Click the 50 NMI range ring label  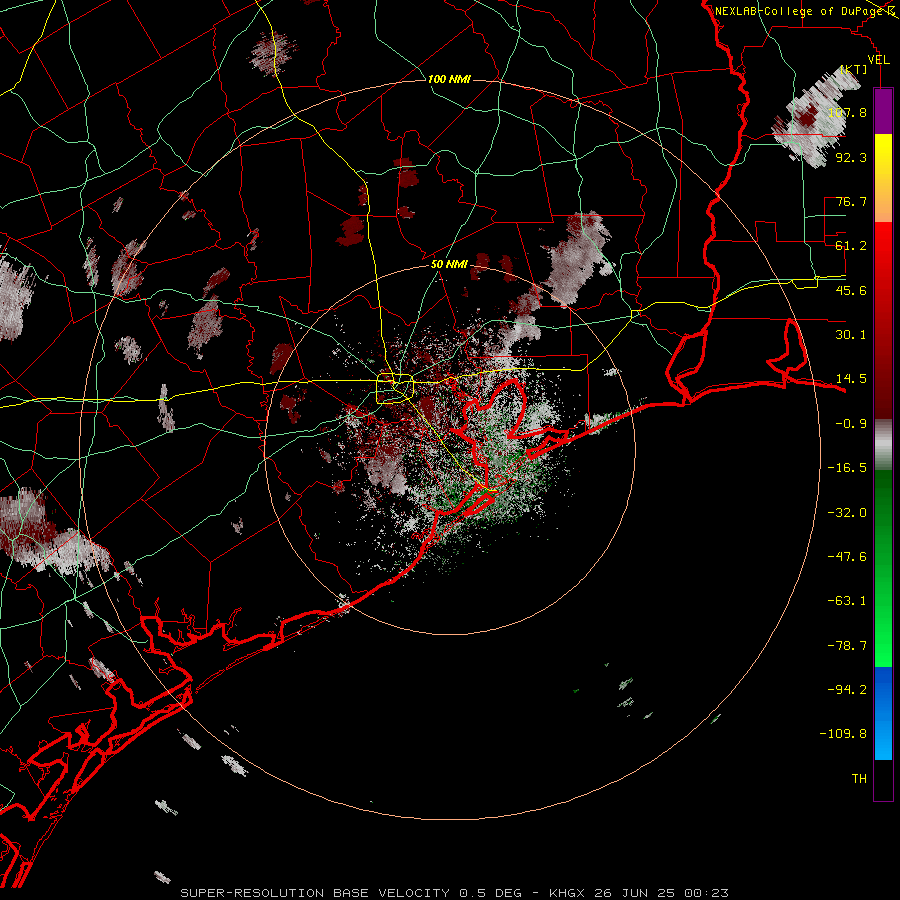(449, 265)
